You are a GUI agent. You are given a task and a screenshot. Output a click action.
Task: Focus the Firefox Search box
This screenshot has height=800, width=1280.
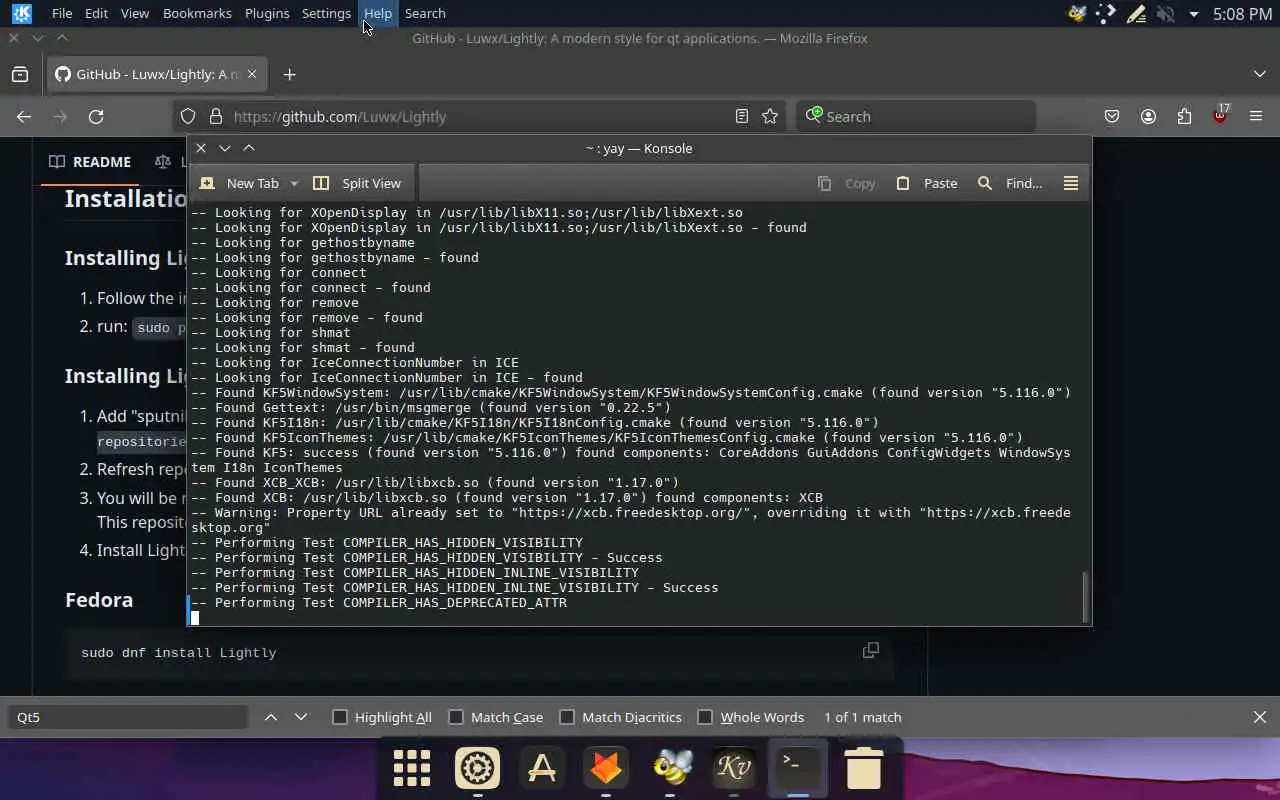point(916,116)
